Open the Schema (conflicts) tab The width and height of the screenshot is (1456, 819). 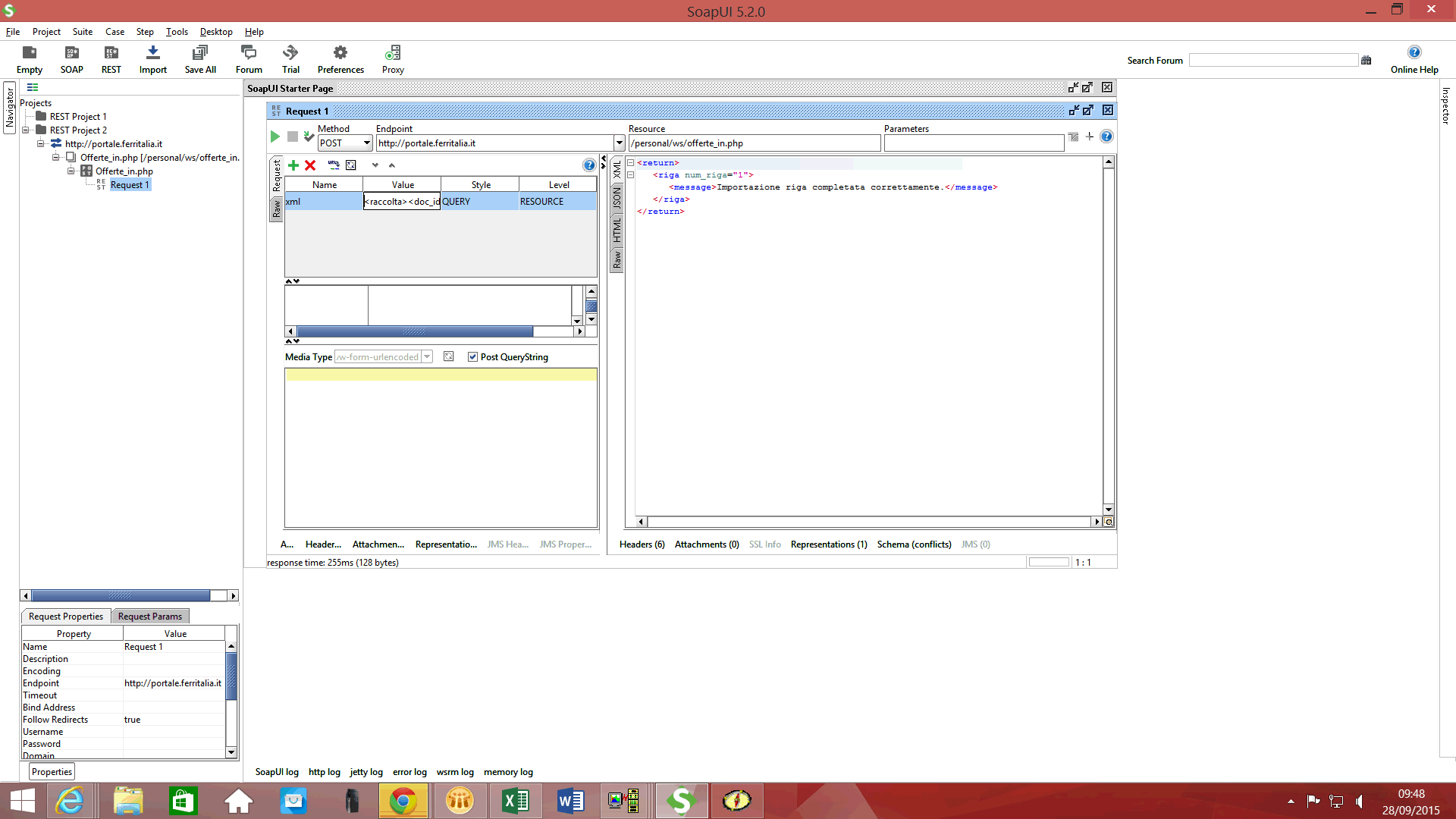[x=915, y=544]
